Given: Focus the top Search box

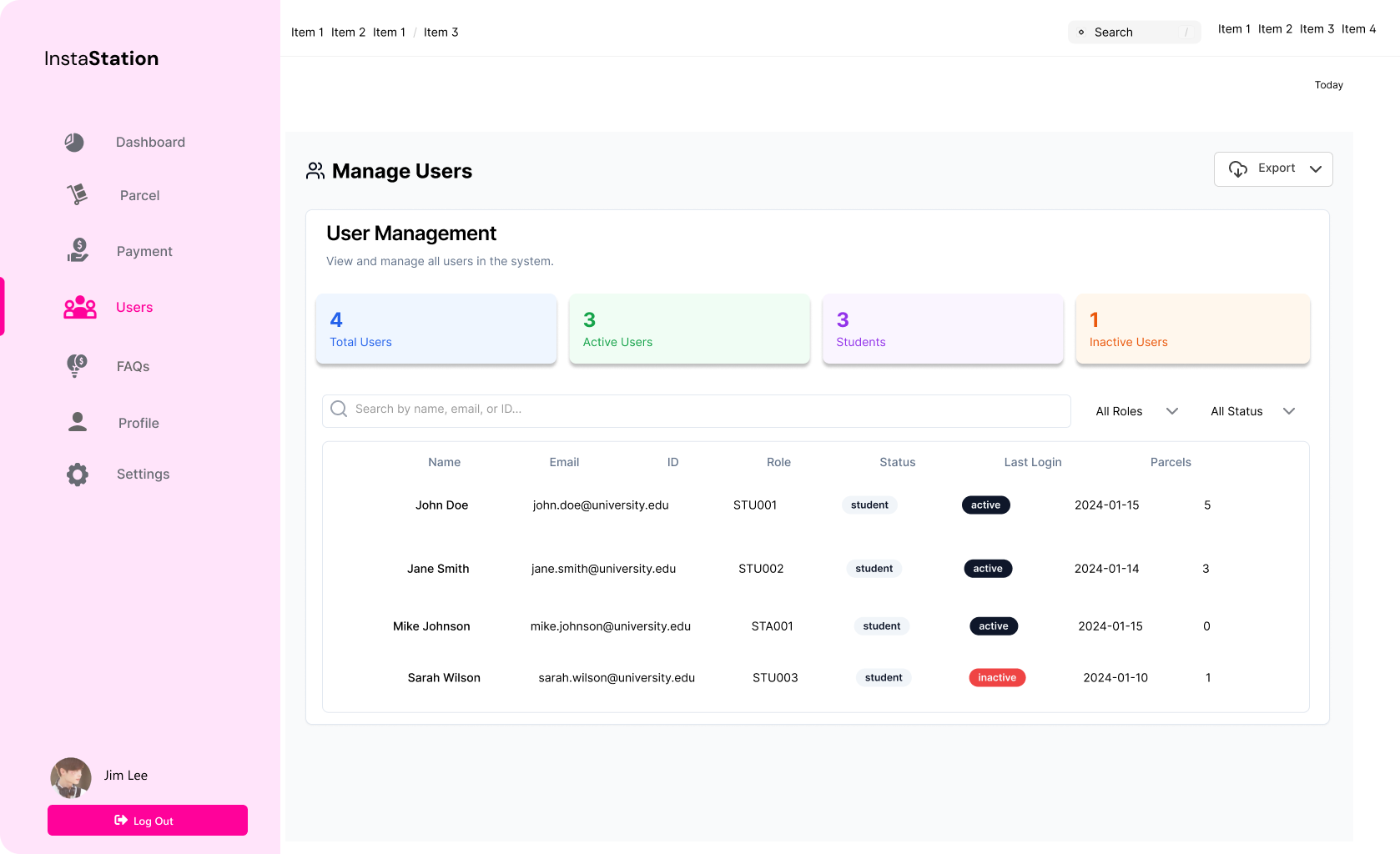Looking at the screenshot, I should click(x=1134, y=33).
